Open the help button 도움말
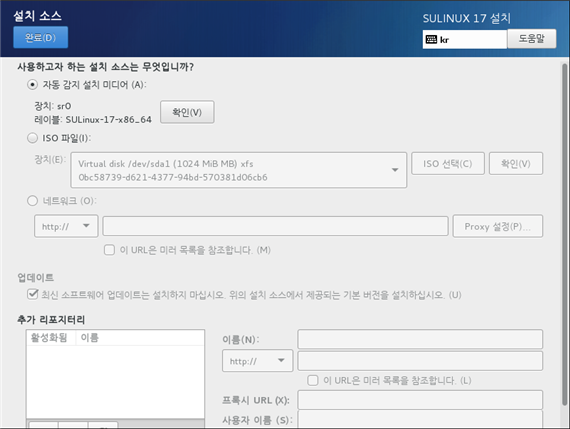The image size is (570, 429). (x=531, y=39)
